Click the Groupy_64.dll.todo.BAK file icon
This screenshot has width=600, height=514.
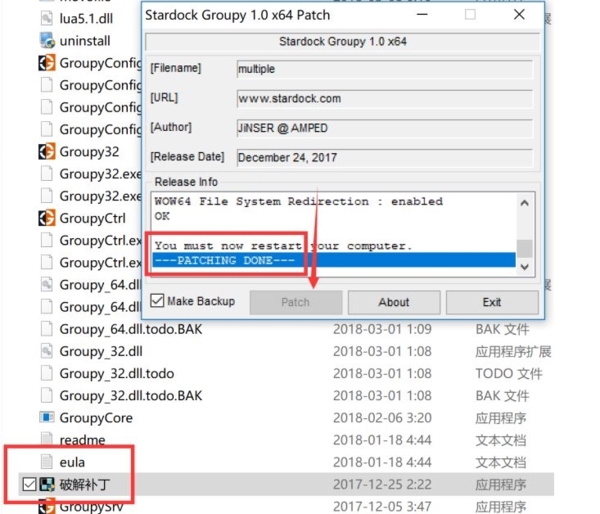click(46, 328)
